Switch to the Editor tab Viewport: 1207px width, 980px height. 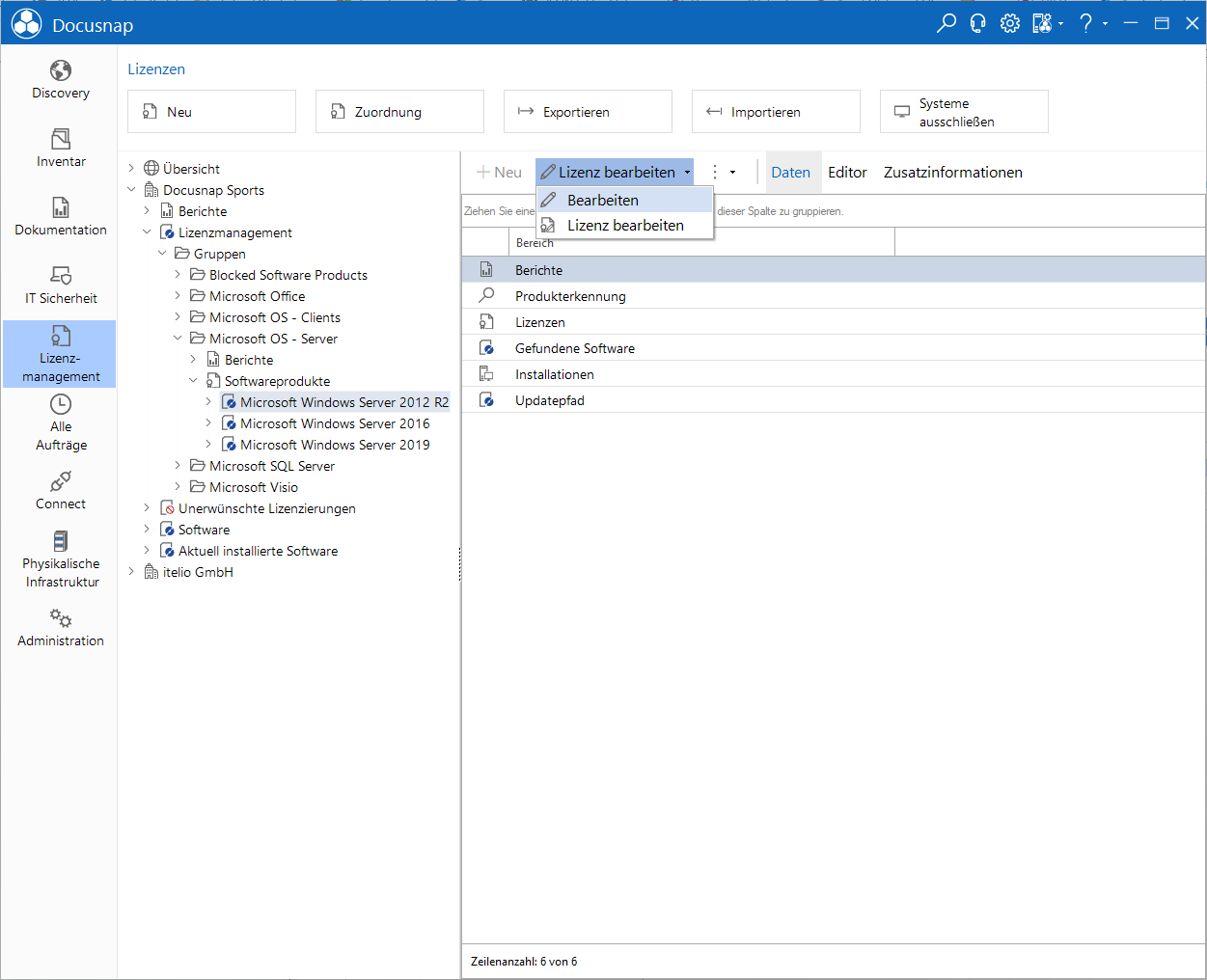847,173
